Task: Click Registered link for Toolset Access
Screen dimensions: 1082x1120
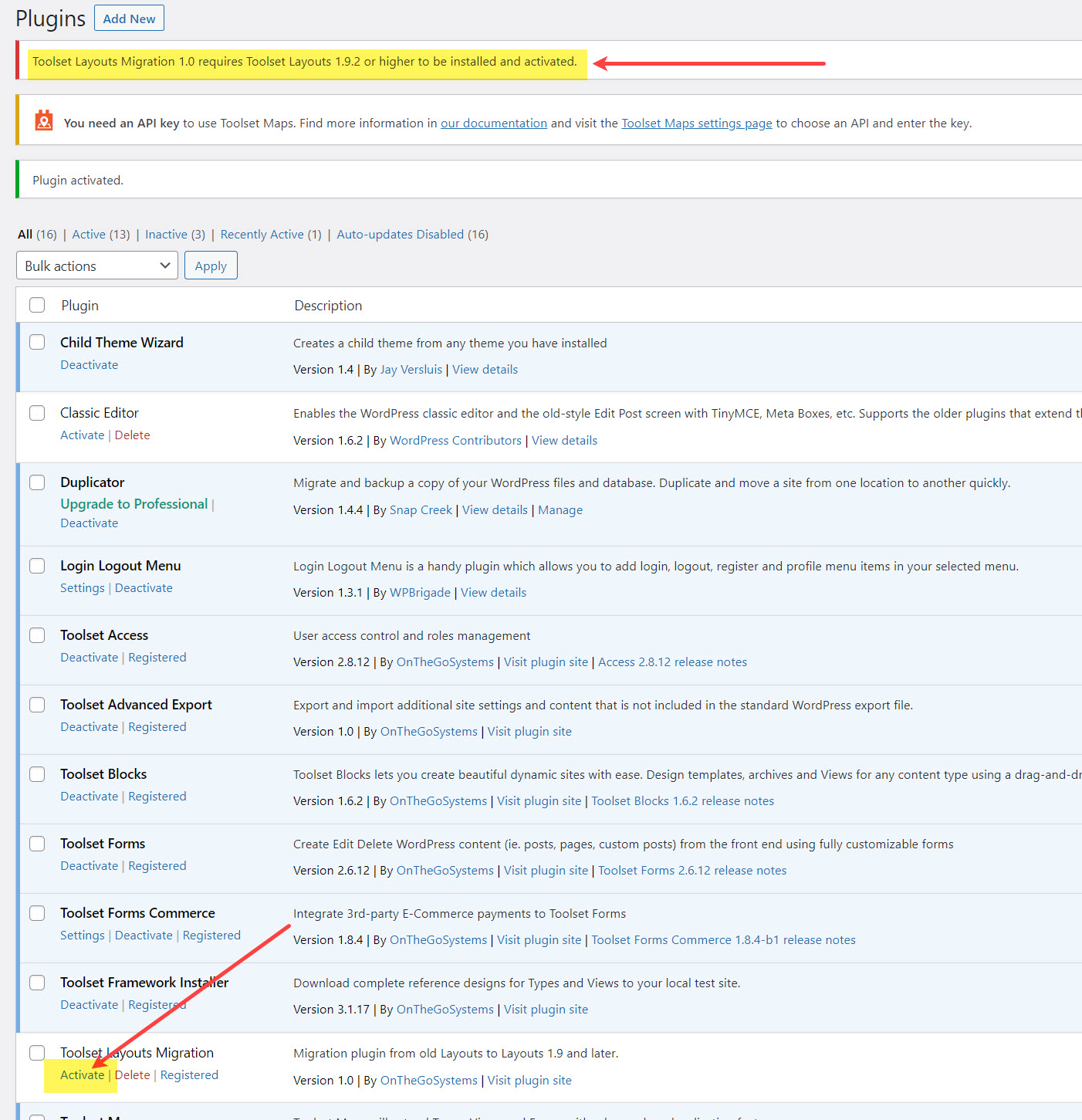Action: 157,658
